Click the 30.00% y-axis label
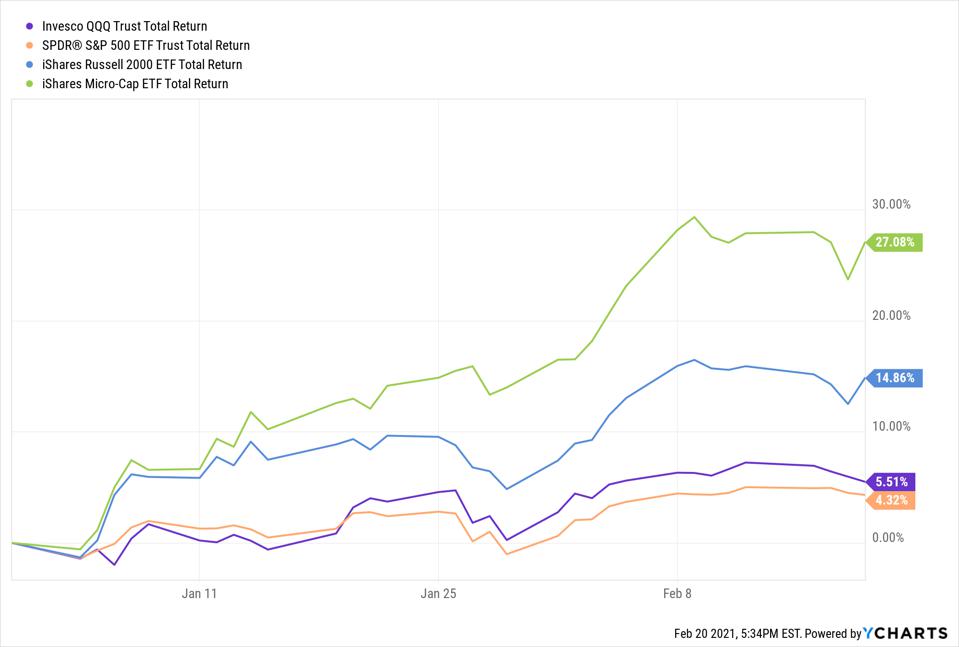959x647 pixels. pos(891,204)
